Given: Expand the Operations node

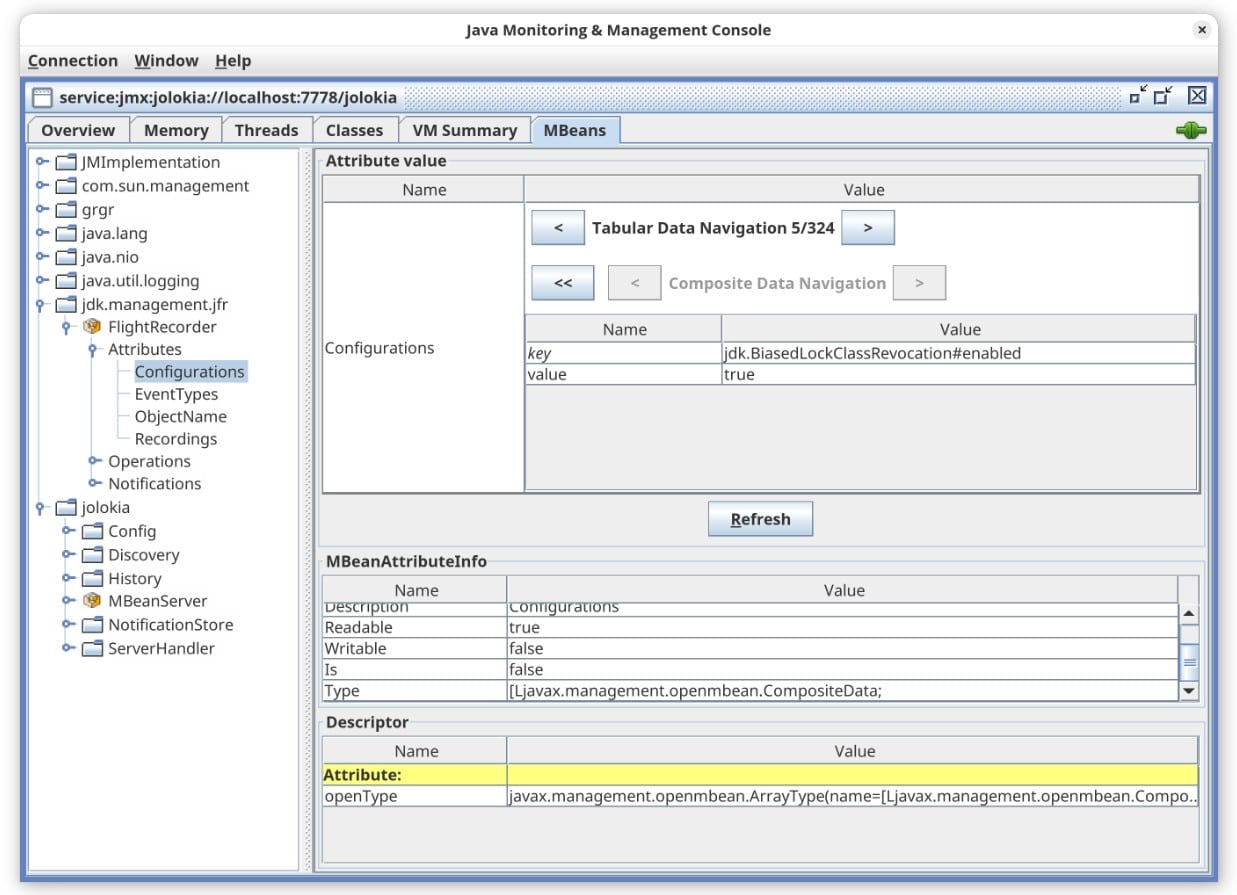Looking at the screenshot, I should click(95, 461).
